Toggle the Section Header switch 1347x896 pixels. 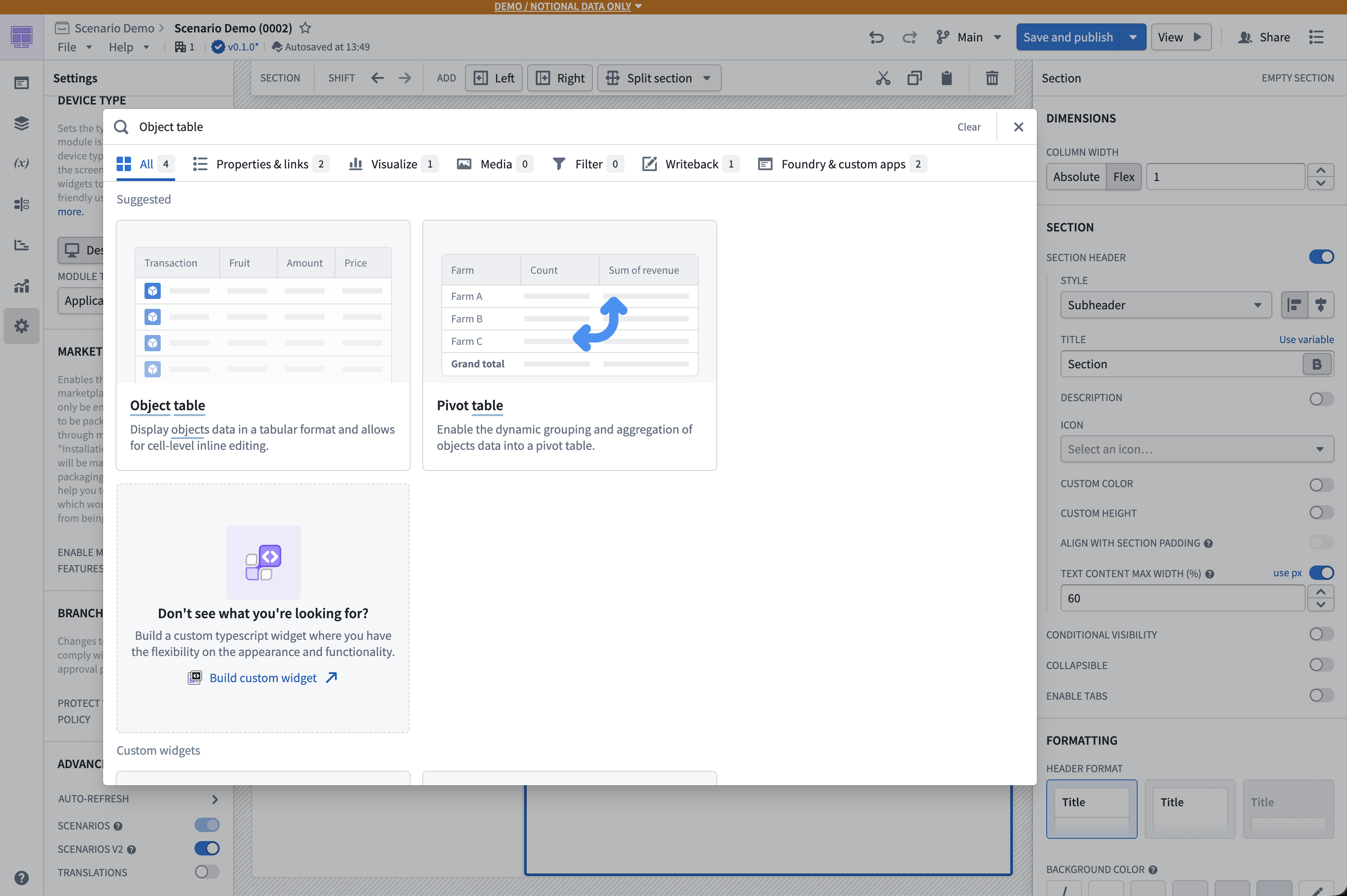point(1321,257)
